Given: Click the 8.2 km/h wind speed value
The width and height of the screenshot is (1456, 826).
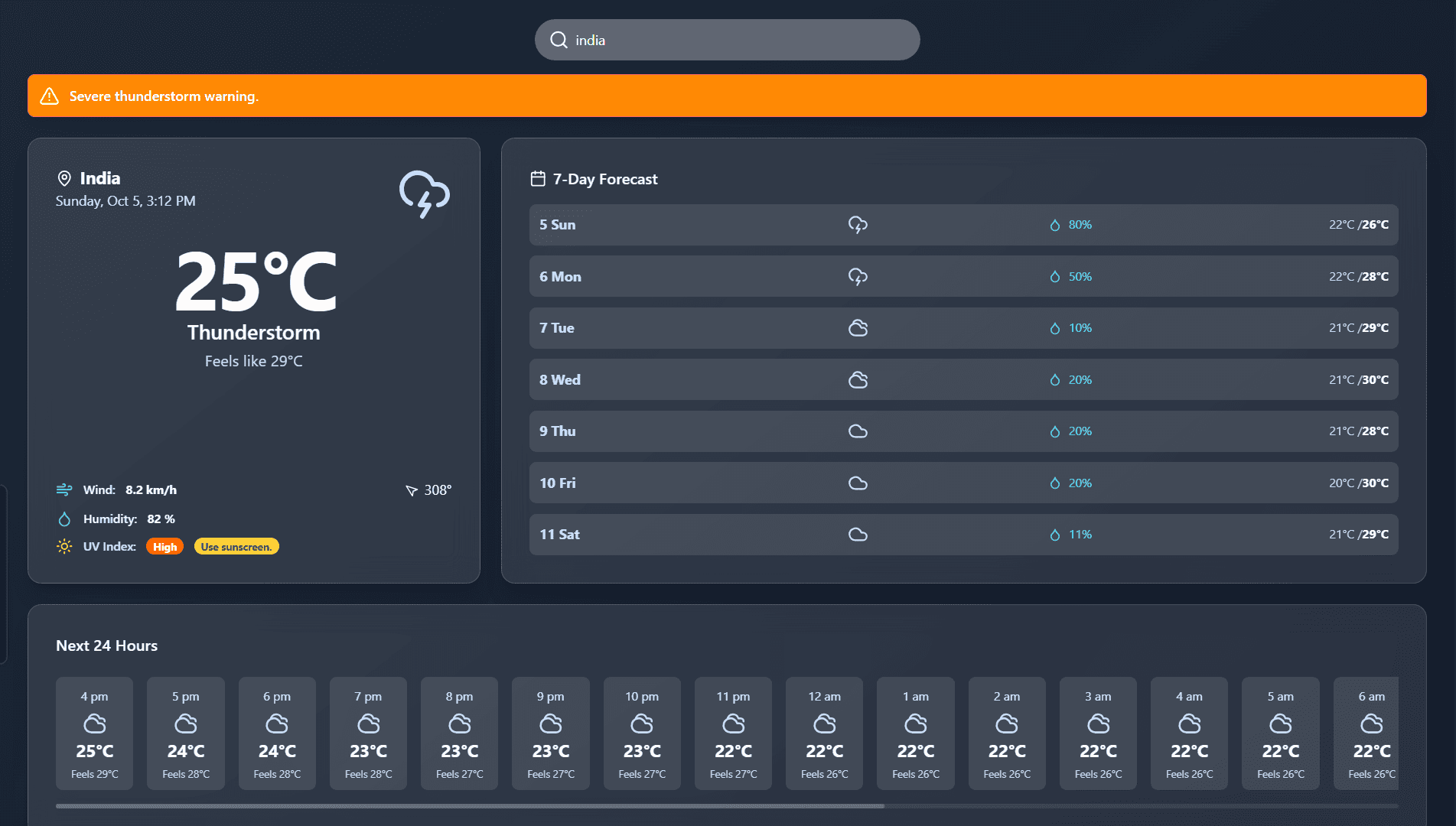Looking at the screenshot, I should click(151, 490).
